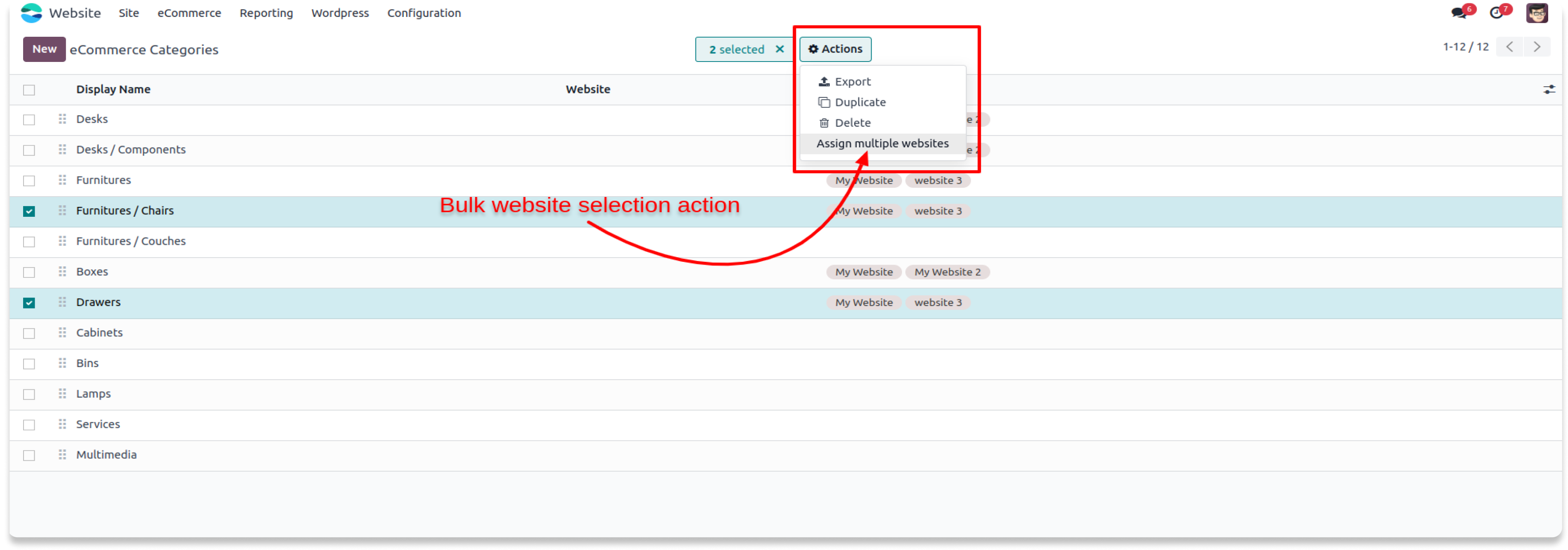Open the activities clock icon

click(x=1496, y=13)
